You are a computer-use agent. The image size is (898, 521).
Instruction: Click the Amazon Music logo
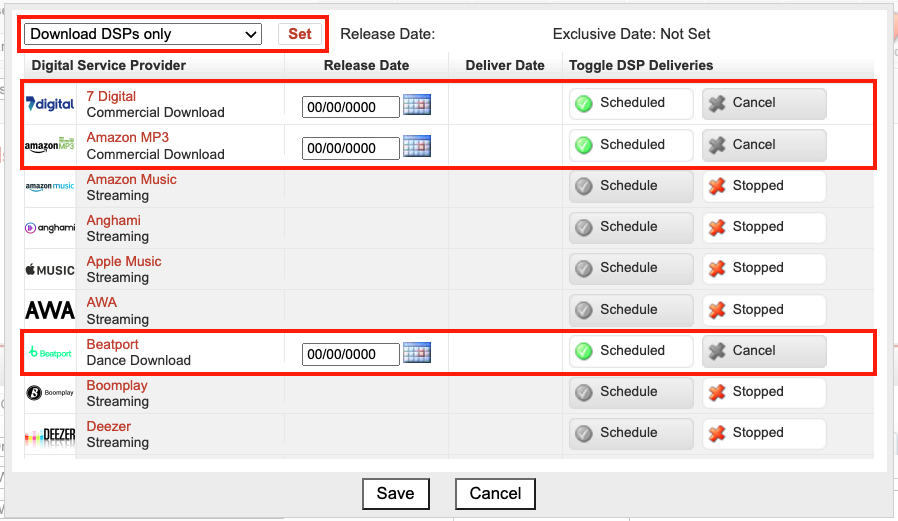[50, 186]
